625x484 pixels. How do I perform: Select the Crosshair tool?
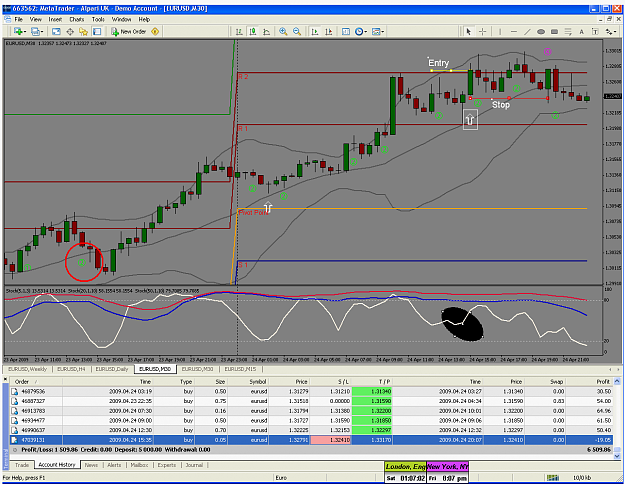(482, 31)
